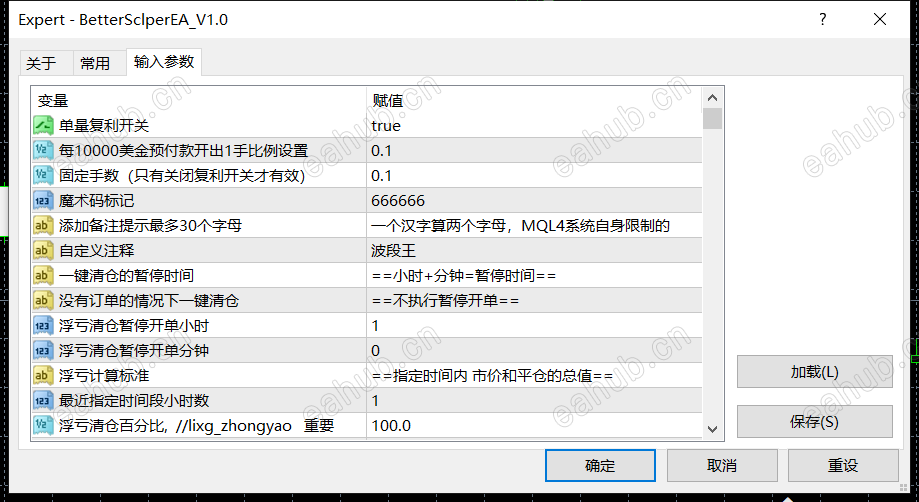Select the icon beside 浮亏清仓百分比 row

(x=43, y=425)
